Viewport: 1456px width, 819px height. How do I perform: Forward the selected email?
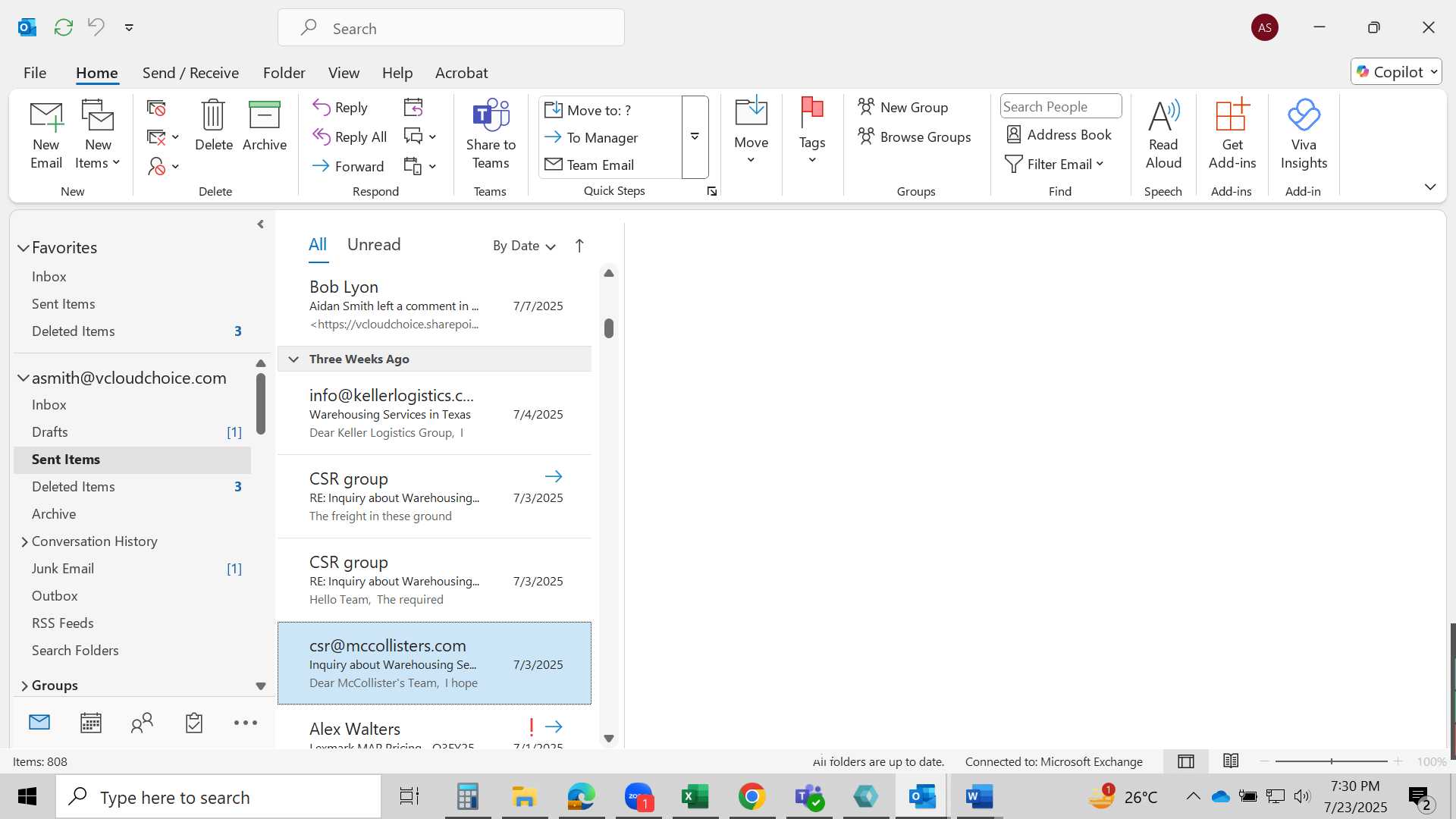pyautogui.click(x=349, y=166)
